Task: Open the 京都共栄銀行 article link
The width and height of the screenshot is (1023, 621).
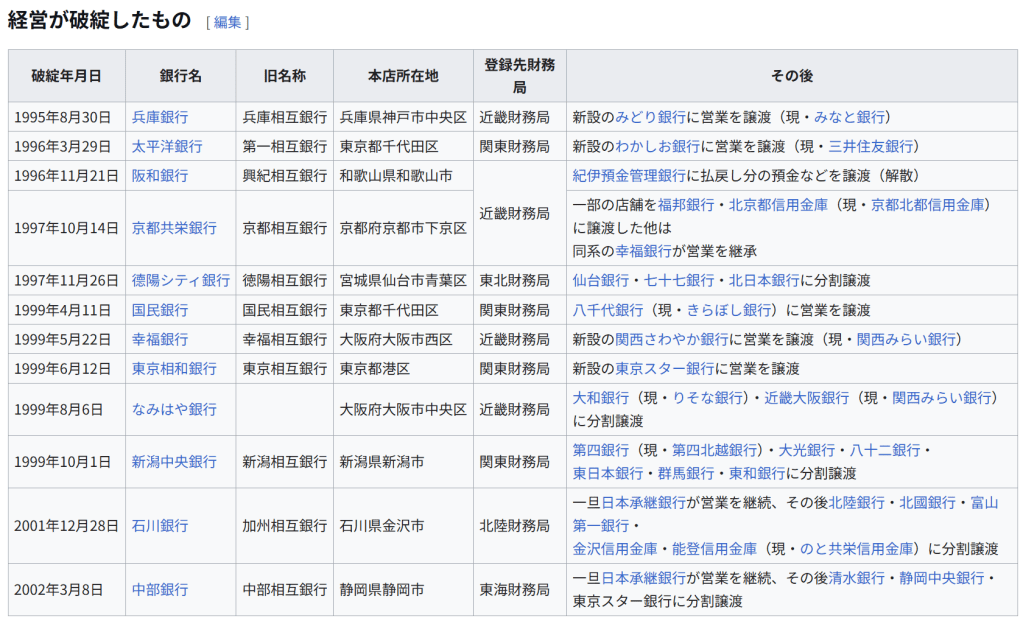Action: 174,228
